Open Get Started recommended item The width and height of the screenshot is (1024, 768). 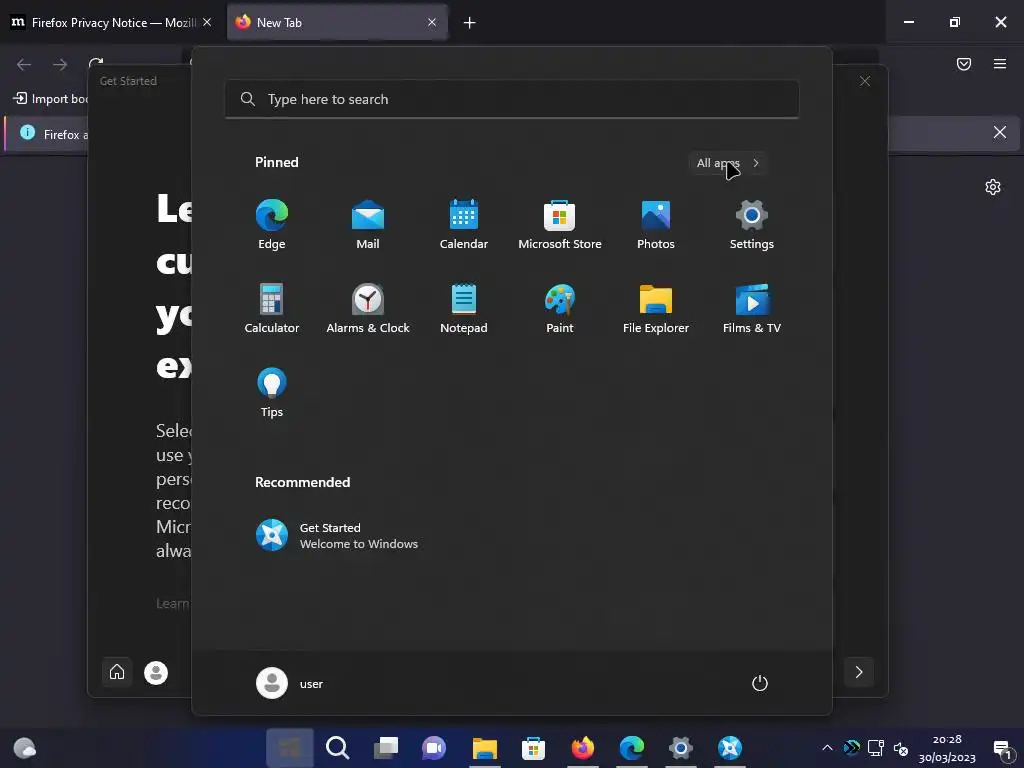[337, 536]
